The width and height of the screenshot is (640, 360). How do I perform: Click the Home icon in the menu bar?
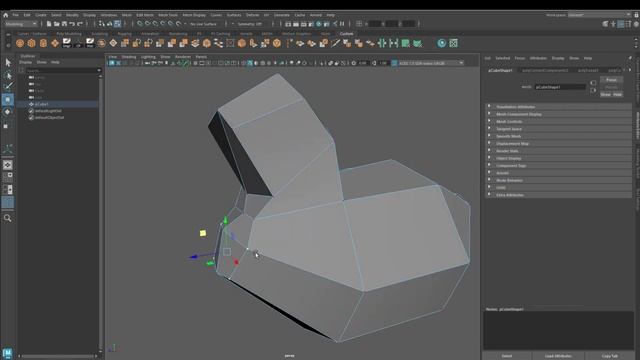click(x=5, y=15)
